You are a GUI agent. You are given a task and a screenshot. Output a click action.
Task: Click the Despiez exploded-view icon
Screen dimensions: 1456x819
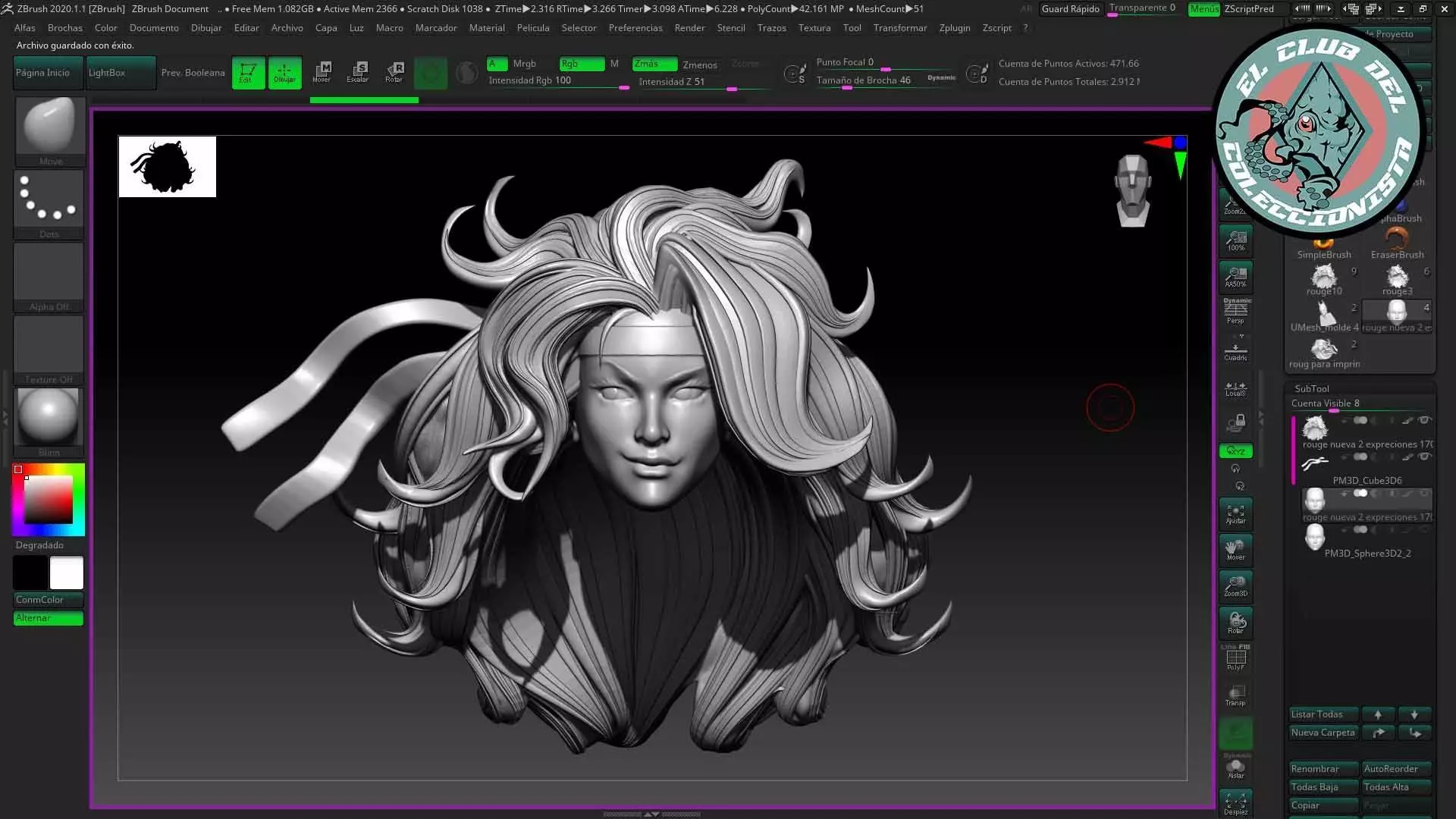[1235, 803]
